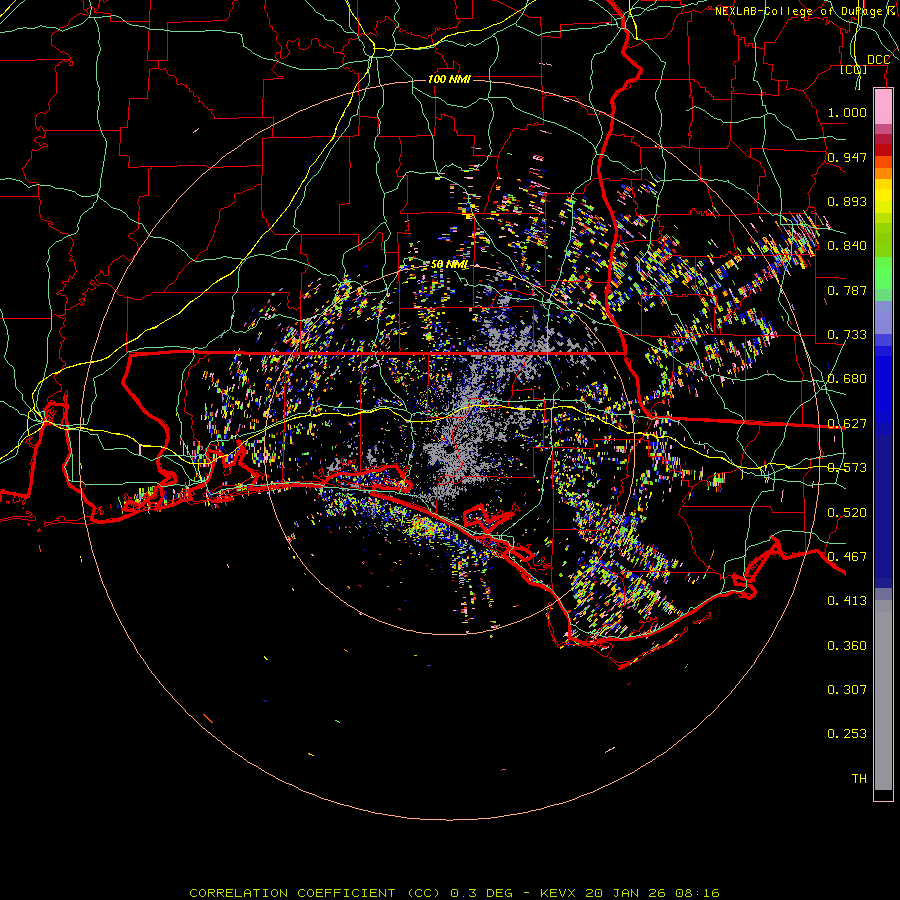Screen dimensions: 900x900
Task: Click the 0.413 legend value
Action: [847, 601]
